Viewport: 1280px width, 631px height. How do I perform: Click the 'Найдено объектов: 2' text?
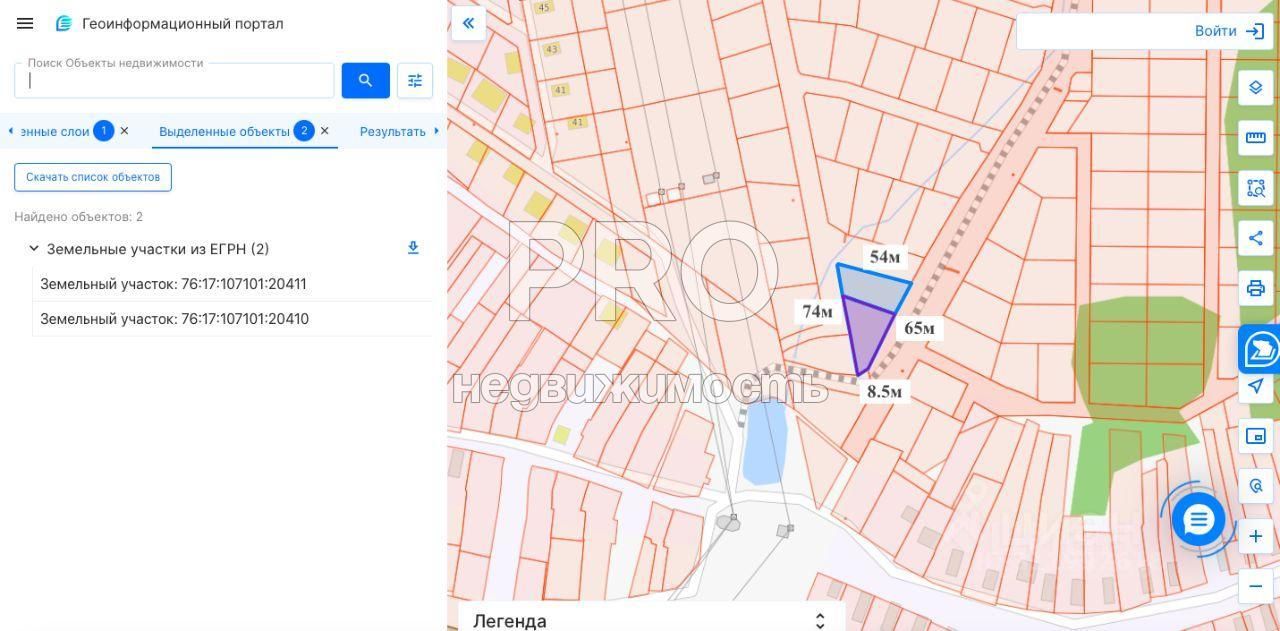78,216
